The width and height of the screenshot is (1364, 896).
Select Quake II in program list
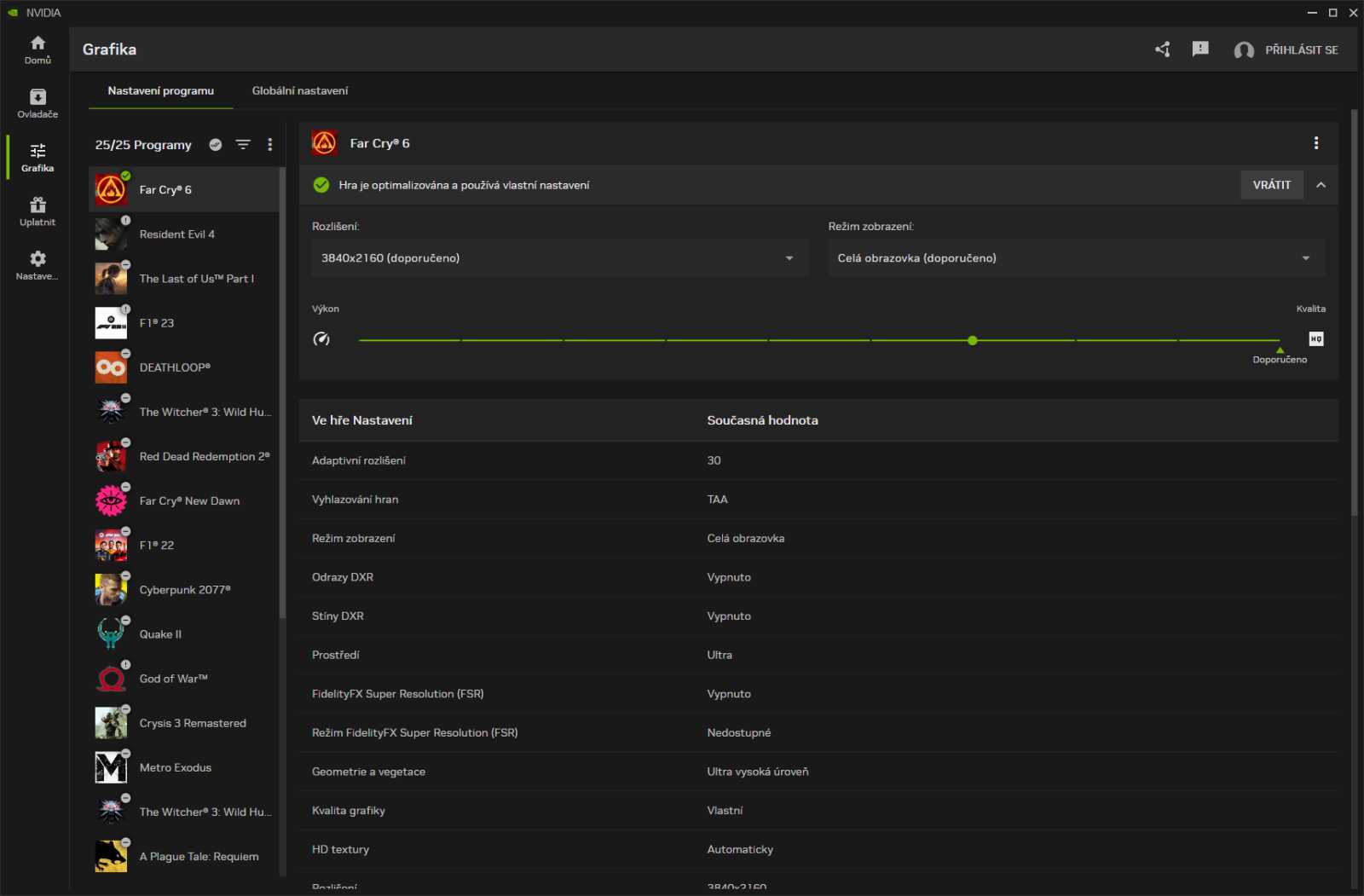[183, 634]
